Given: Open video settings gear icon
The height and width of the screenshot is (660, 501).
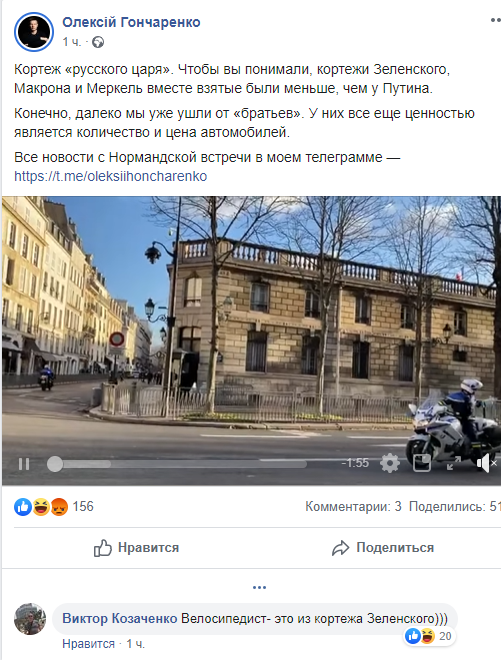Looking at the screenshot, I should (x=389, y=463).
